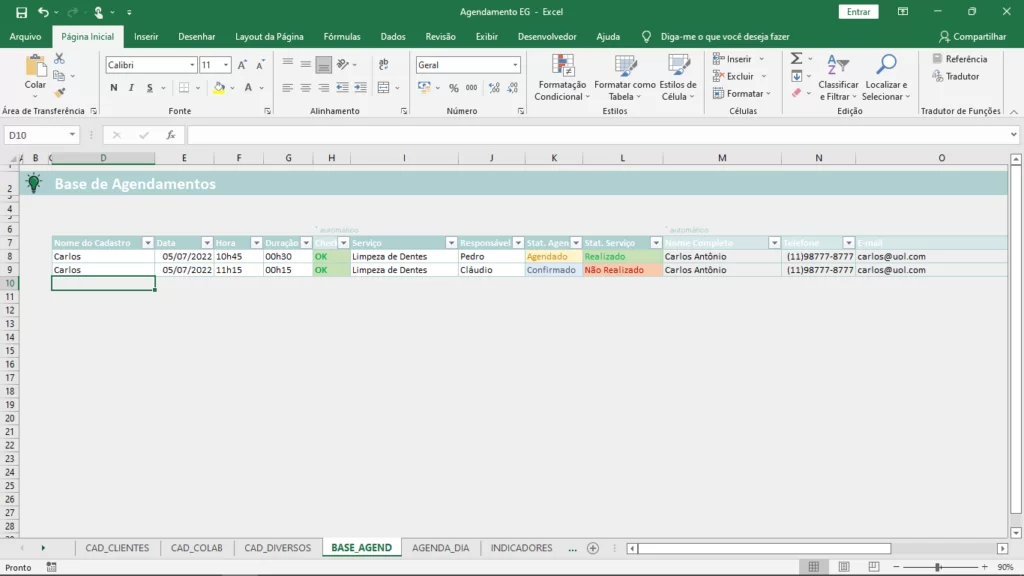Click the Excluir cells button
Screen dimensions: 1024x576
pyautogui.click(x=734, y=76)
